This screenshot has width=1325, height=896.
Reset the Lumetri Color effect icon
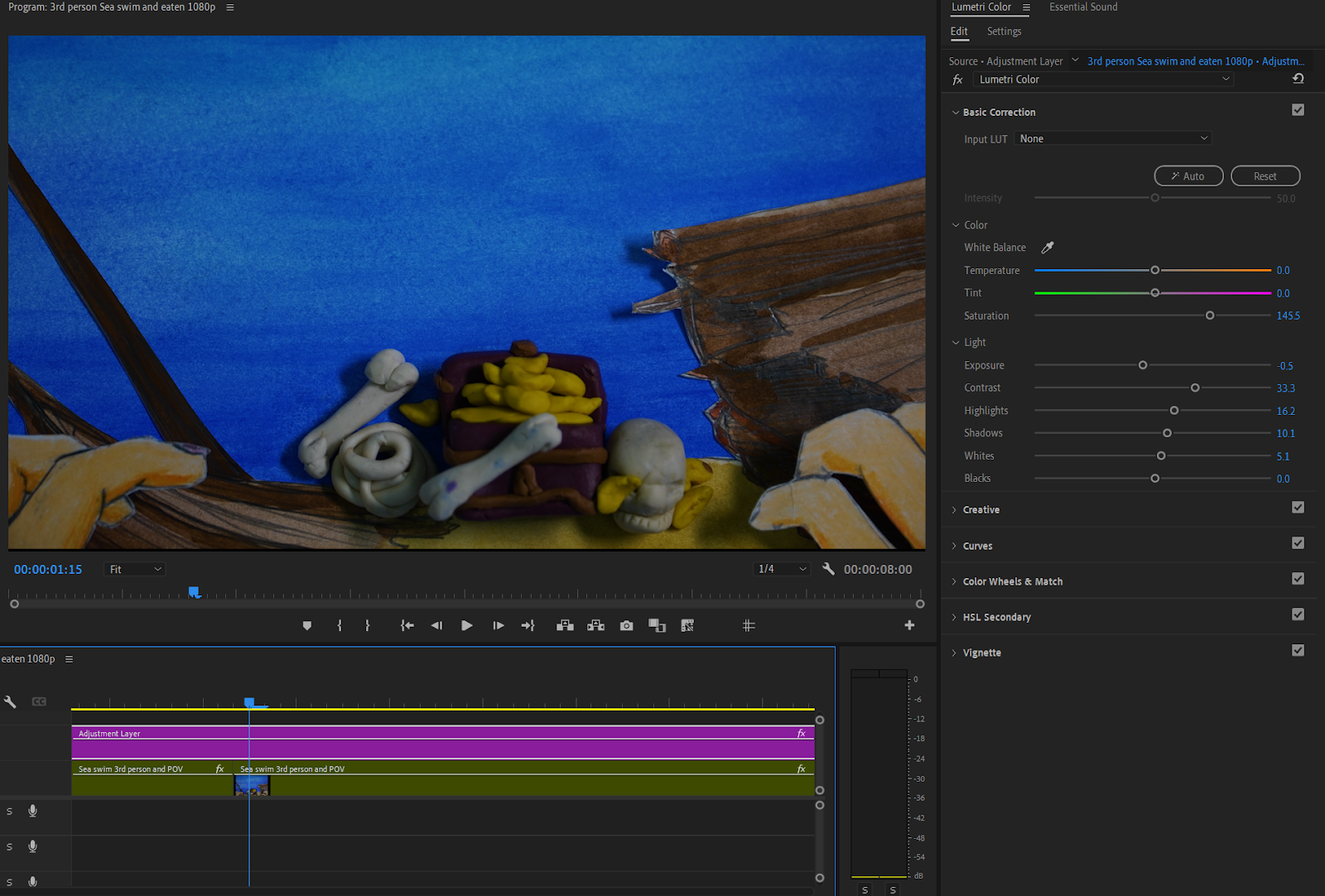tap(1298, 79)
